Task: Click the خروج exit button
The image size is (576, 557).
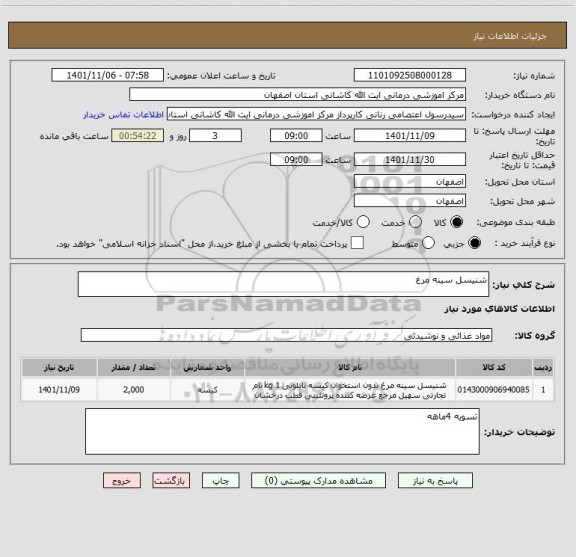Action: point(122,481)
